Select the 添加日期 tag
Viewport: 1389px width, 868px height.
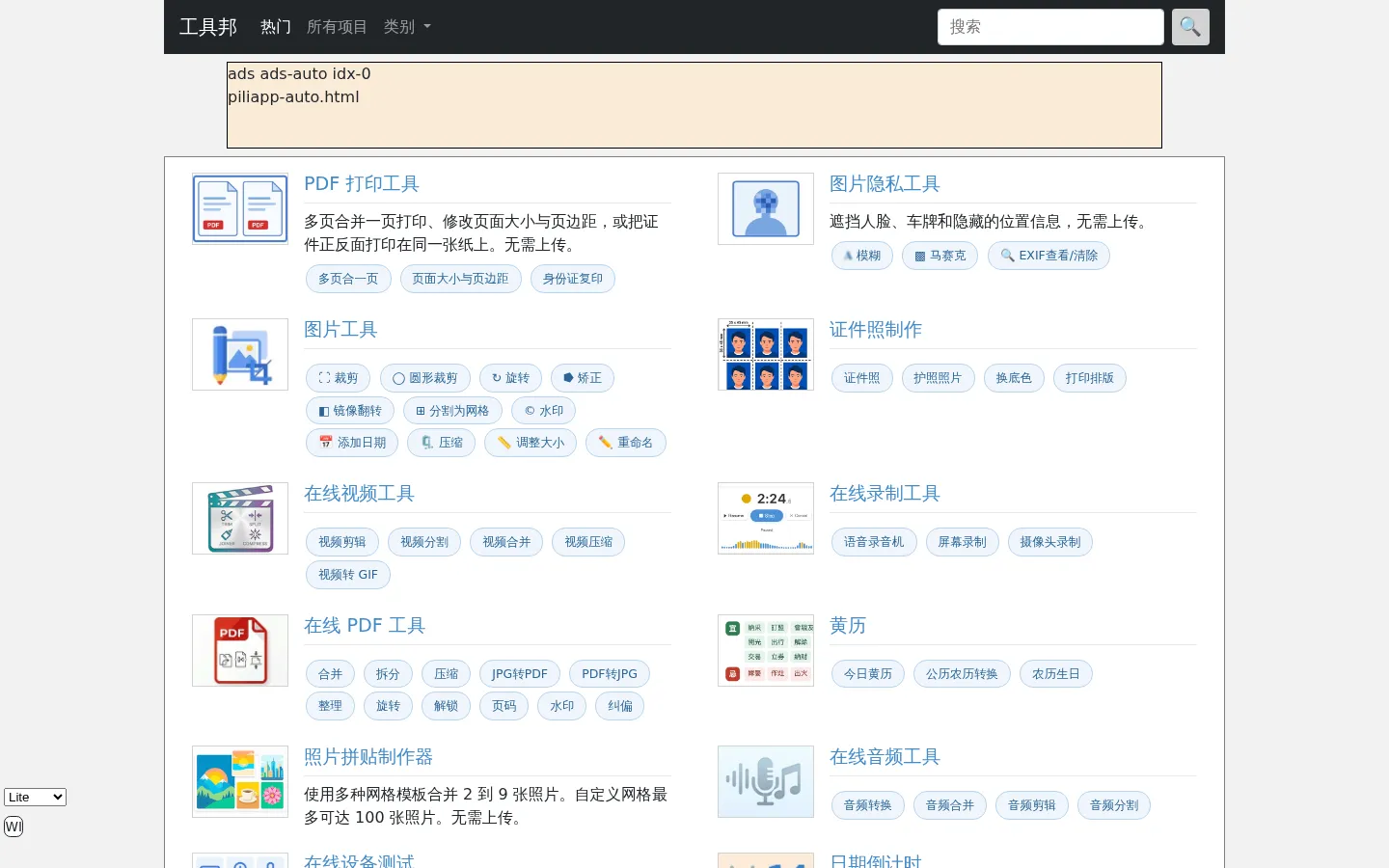352,443
